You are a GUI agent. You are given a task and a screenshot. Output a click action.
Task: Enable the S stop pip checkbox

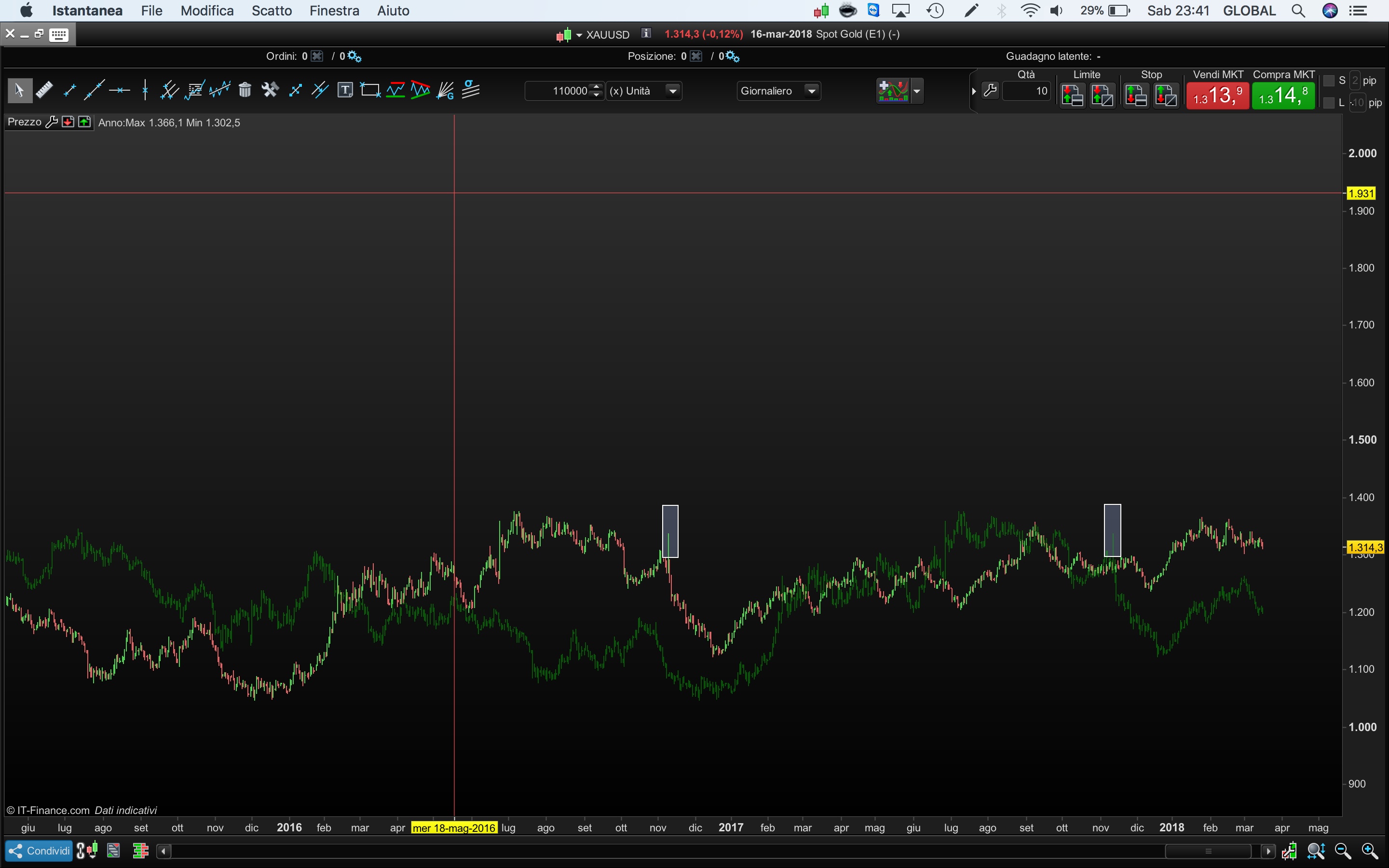coord(1328,81)
